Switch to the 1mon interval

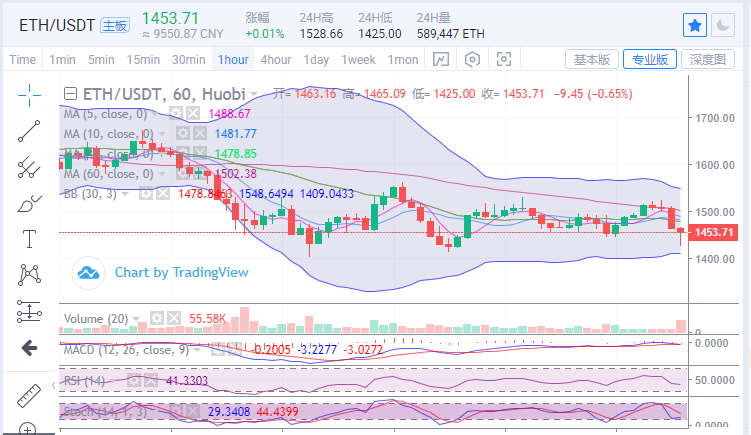[403, 59]
